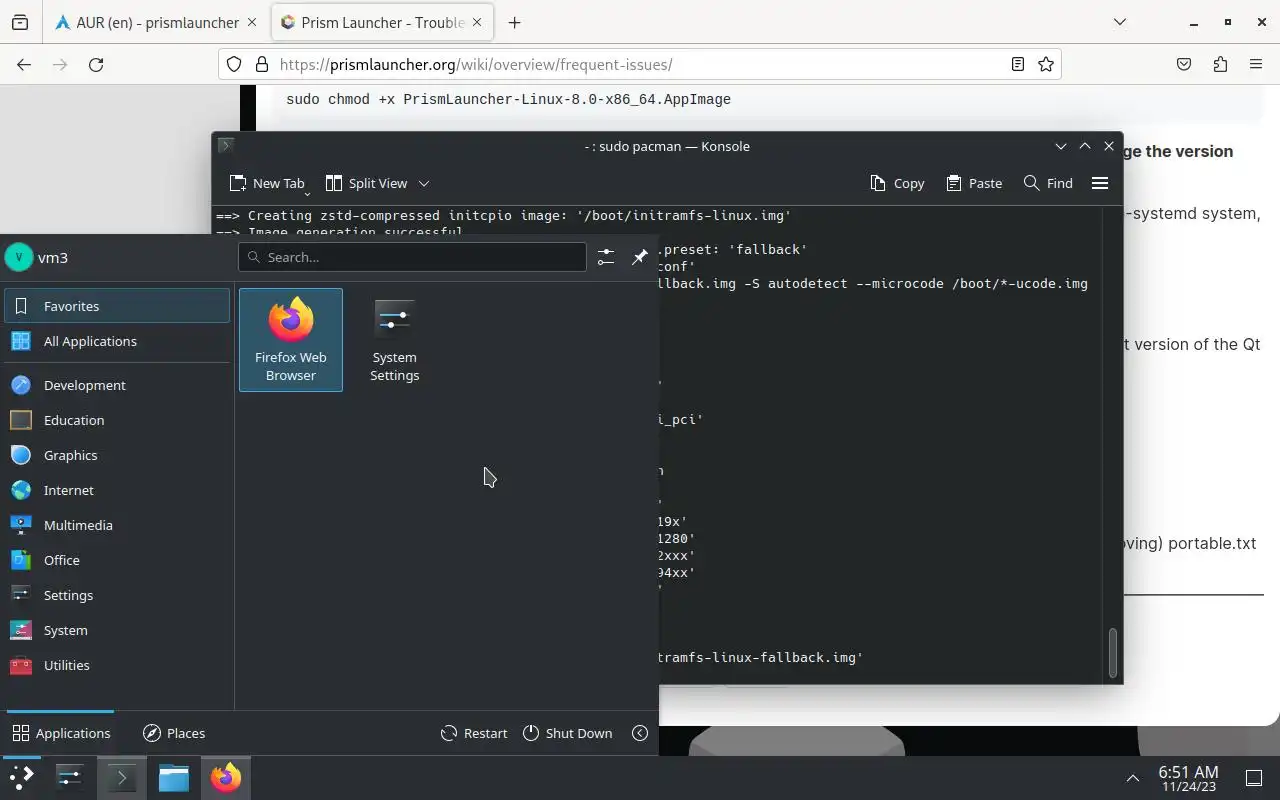
Task: Switch to AUR prismlauncher browser tab
Action: click(158, 22)
